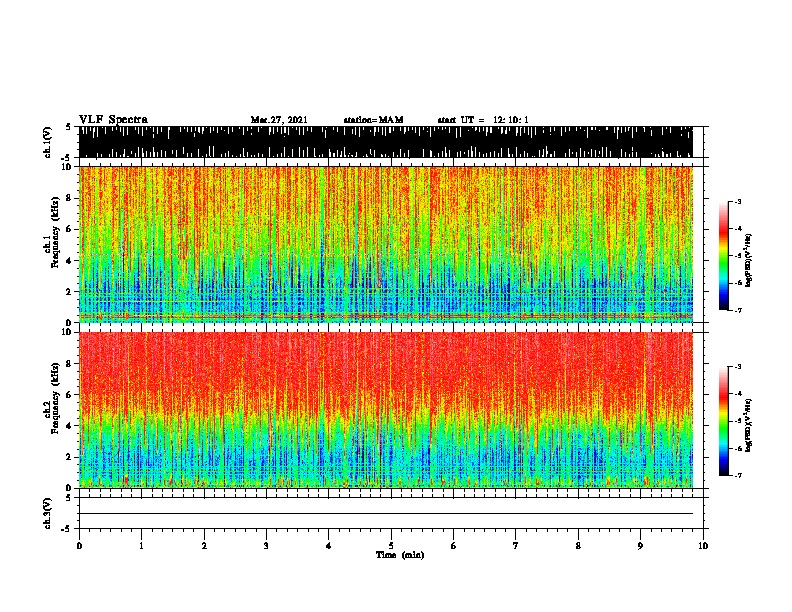Click time axis tick label "0"
The height and width of the screenshot is (612, 792).
click(79, 546)
